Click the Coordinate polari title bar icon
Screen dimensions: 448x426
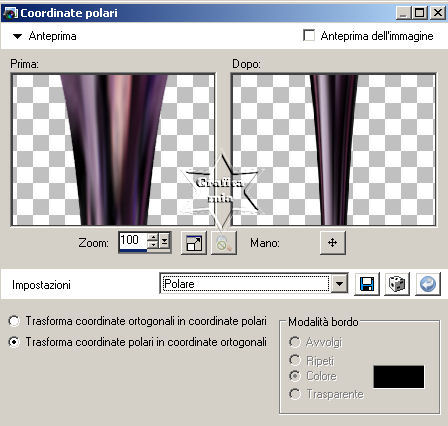10,13
